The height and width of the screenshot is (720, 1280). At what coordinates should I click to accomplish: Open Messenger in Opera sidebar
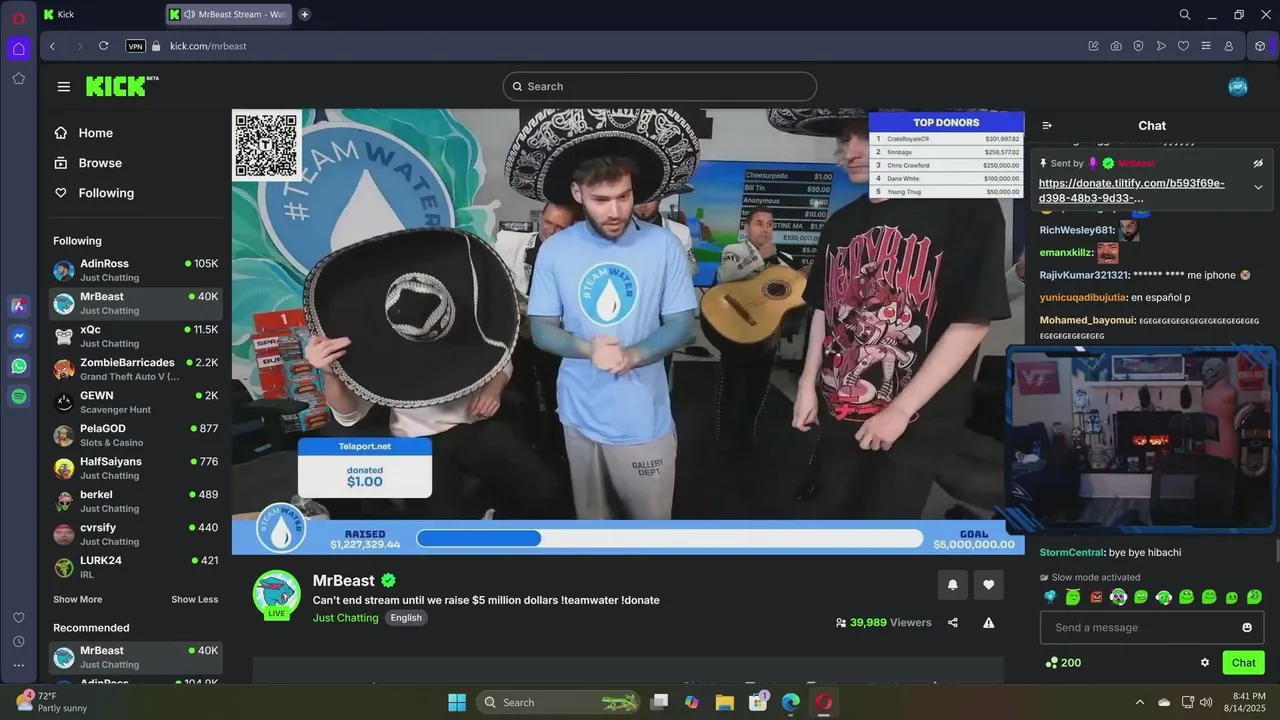click(19, 336)
